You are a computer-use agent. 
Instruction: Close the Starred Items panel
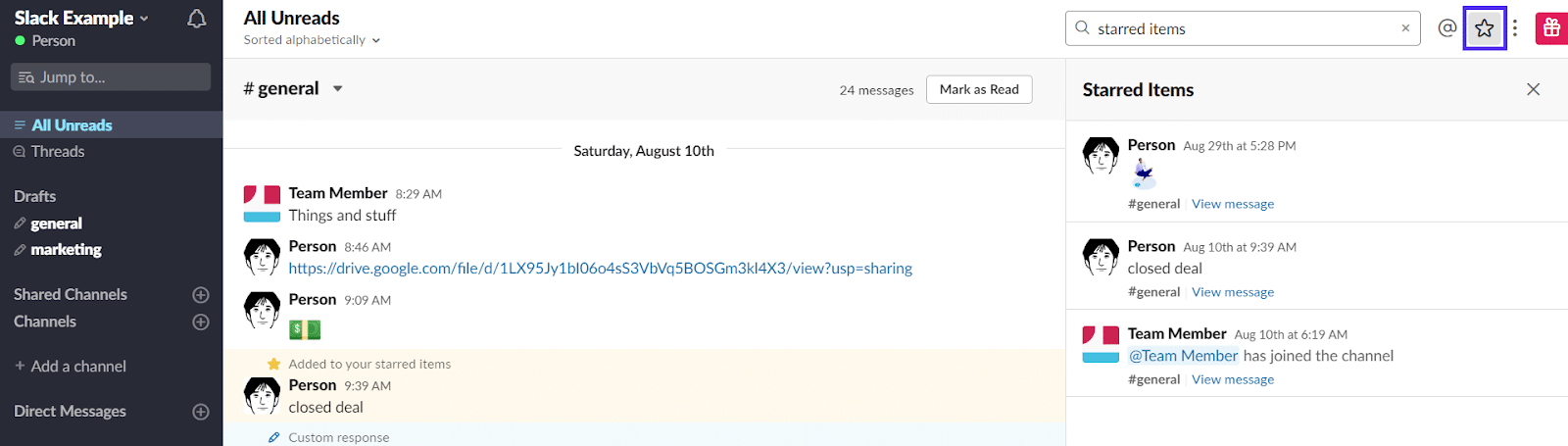1533,89
